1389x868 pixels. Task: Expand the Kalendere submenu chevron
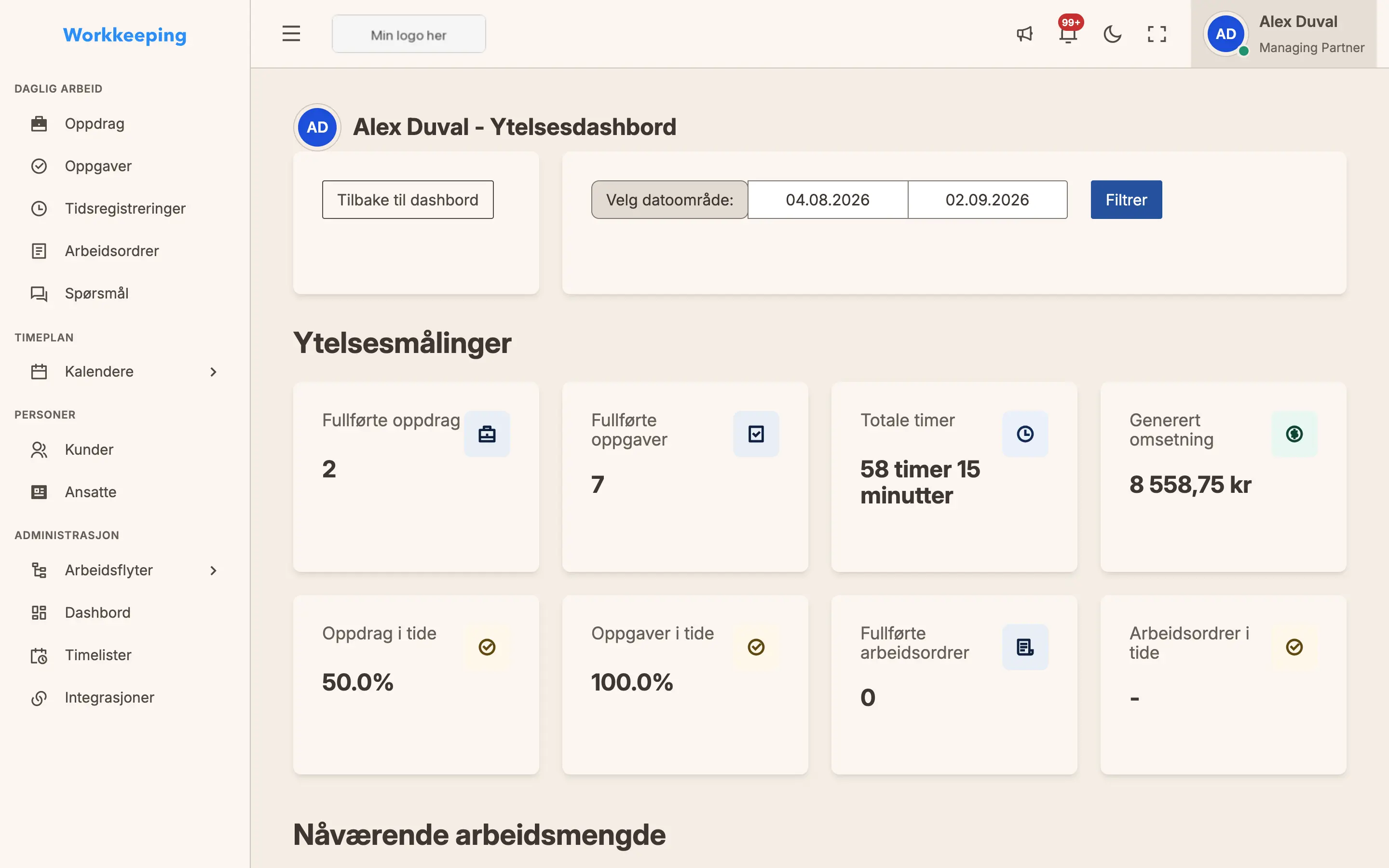tap(213, 372)
